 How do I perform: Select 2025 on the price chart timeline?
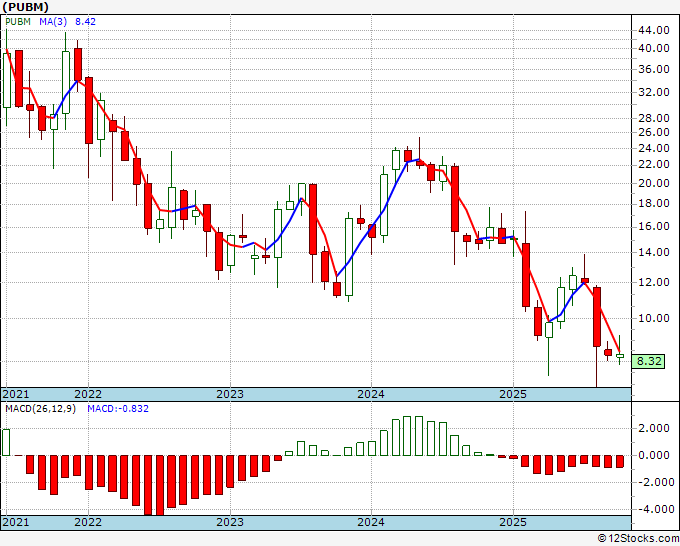tap(513, 394)
